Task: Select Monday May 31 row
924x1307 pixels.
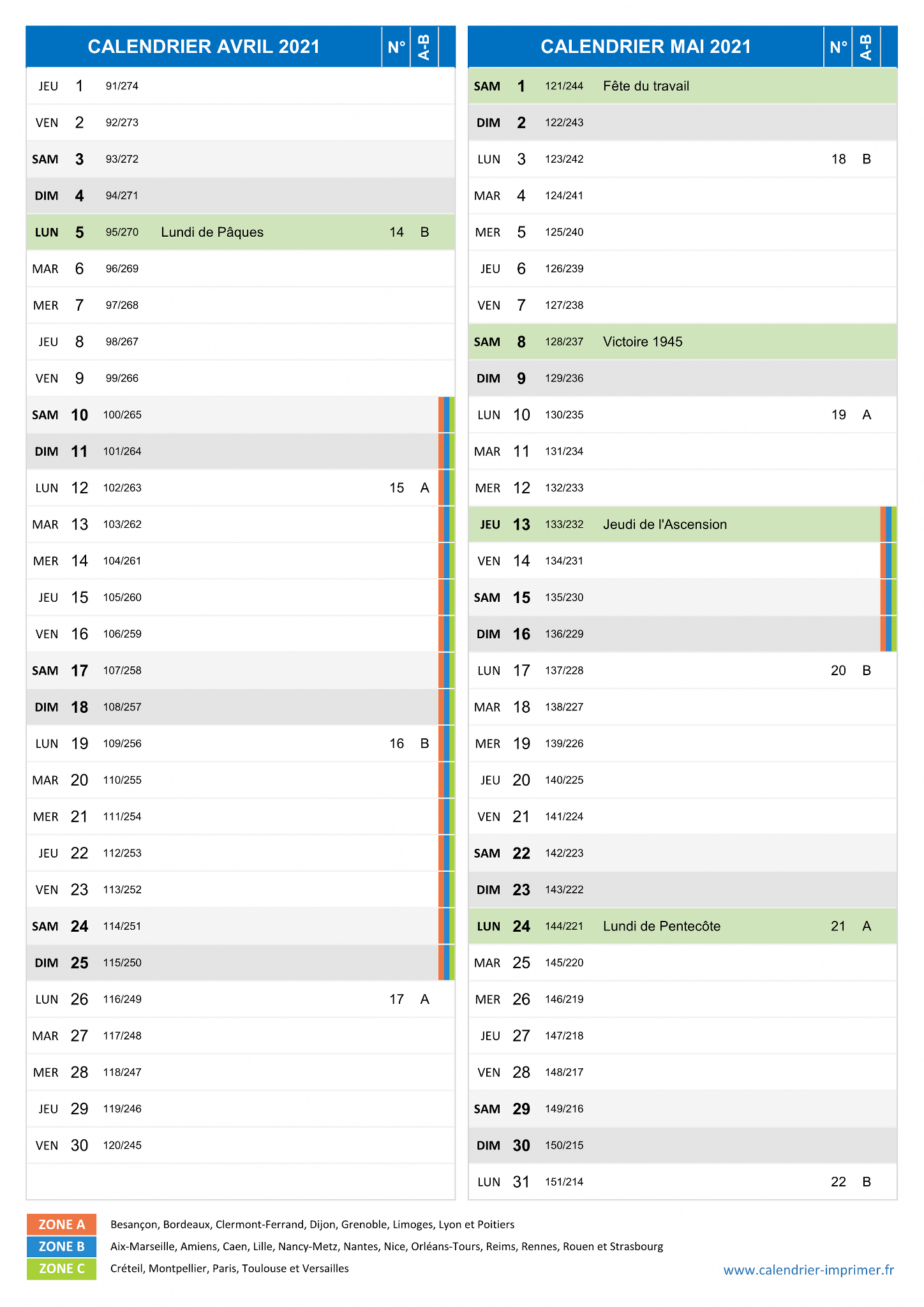Action: tap(682, 1182)
